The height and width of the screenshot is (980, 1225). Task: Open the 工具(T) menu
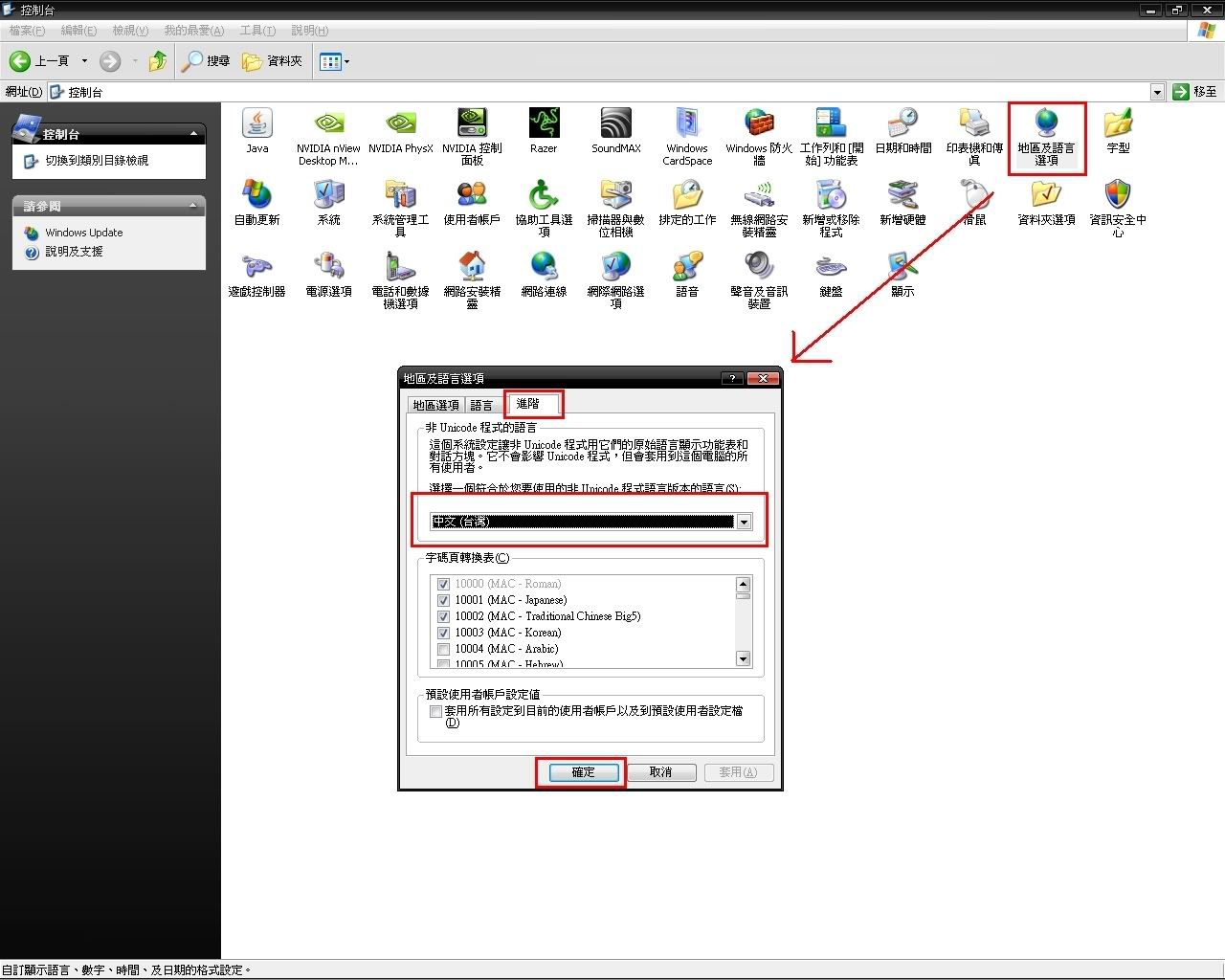(x=257, y=31)
